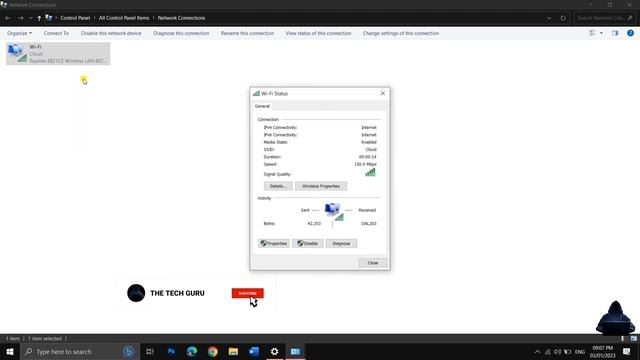
Task: Close Wi-Fi Status dialog with X
Action: pos(382,93)
